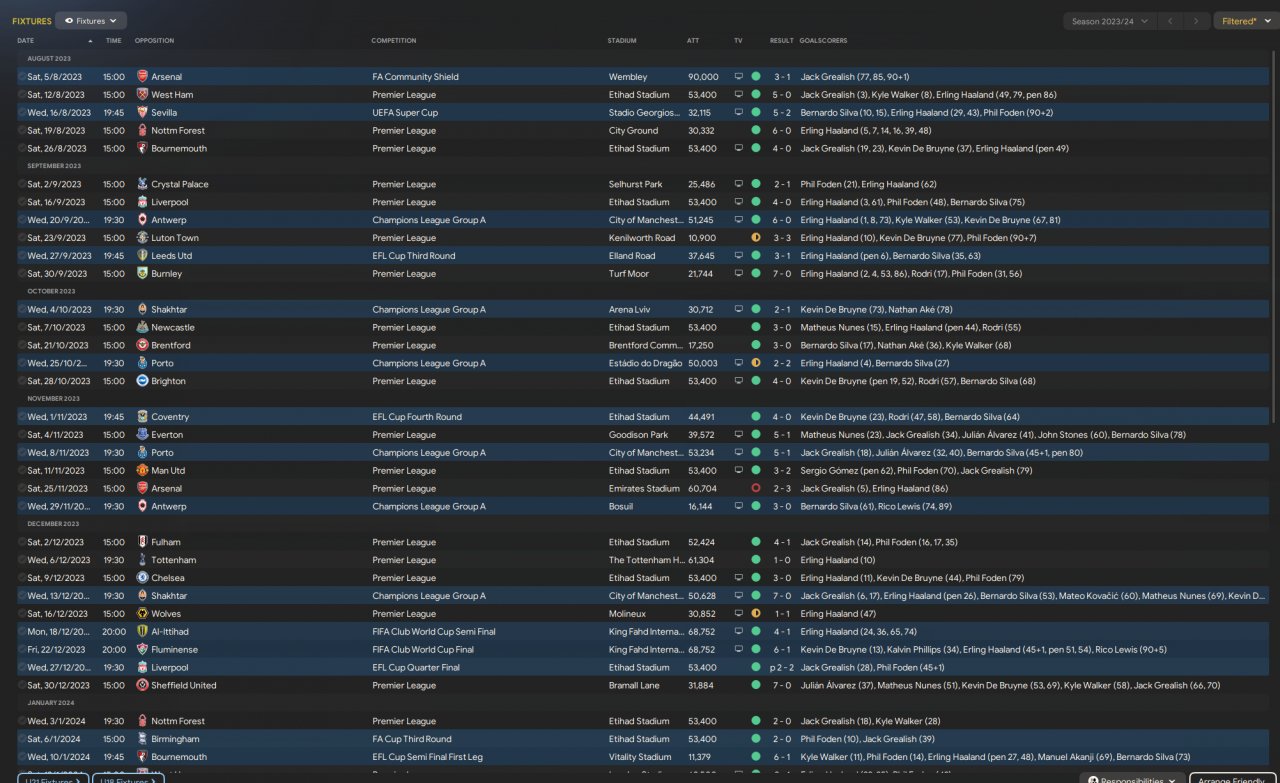Sort fixtures by the Date column header
Screen dimensions: 1280x783
(25, 41)
